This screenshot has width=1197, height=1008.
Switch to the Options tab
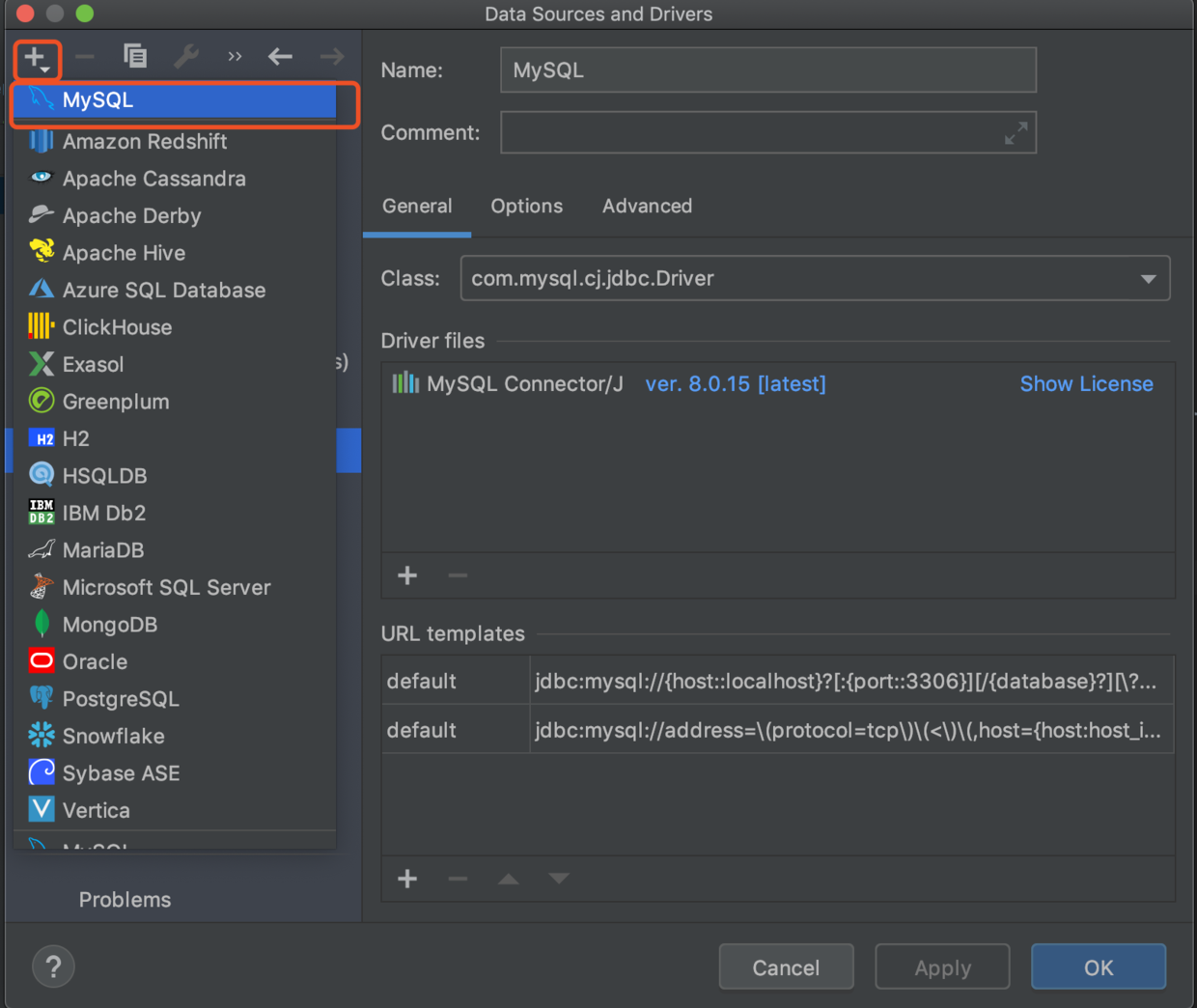tap(526, 207)
